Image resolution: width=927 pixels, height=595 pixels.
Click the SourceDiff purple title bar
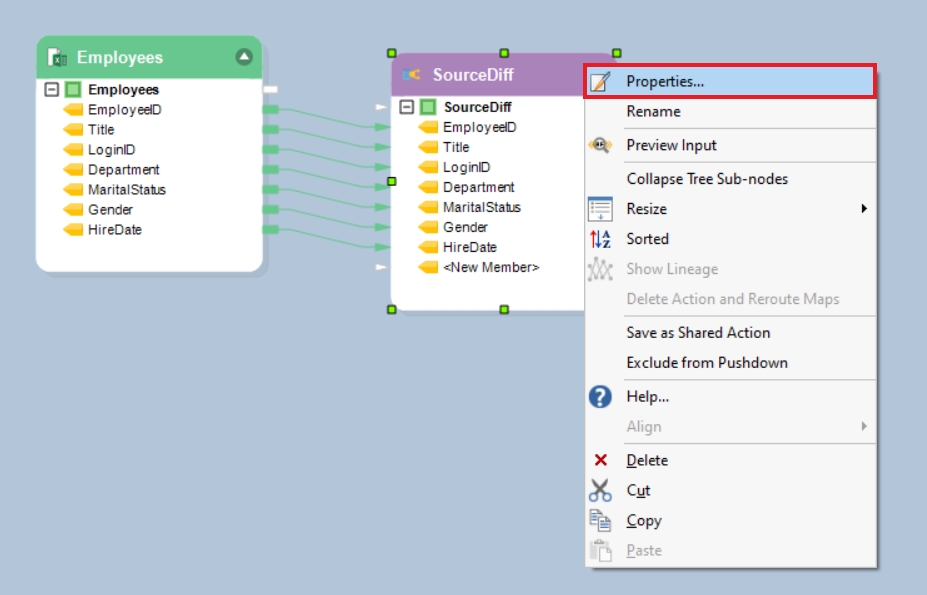click(500, 75)
